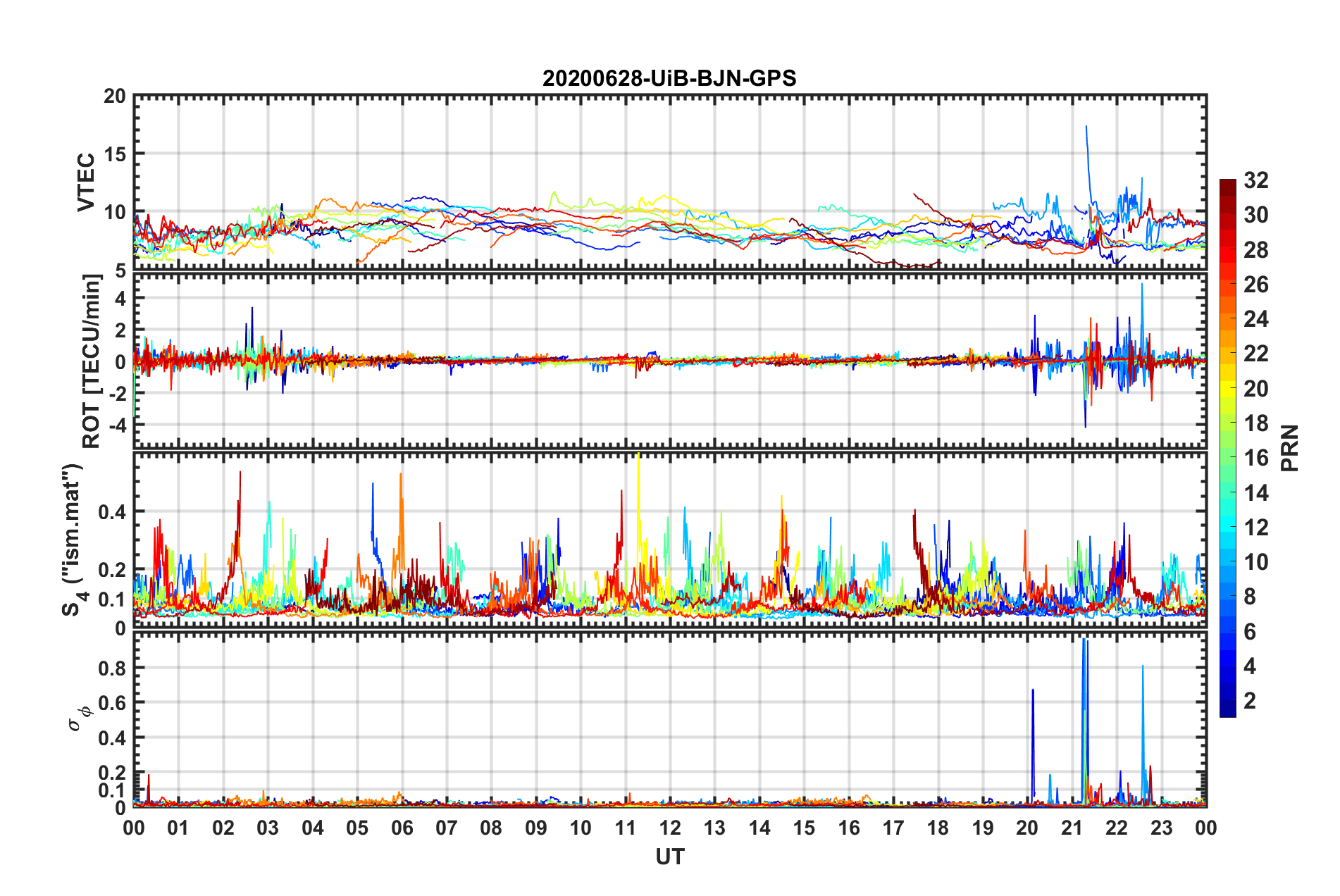This screenshot has height=896, width=1340.
Task: Click the ROT [TECU/min] axis label
Action: point(92,361)
